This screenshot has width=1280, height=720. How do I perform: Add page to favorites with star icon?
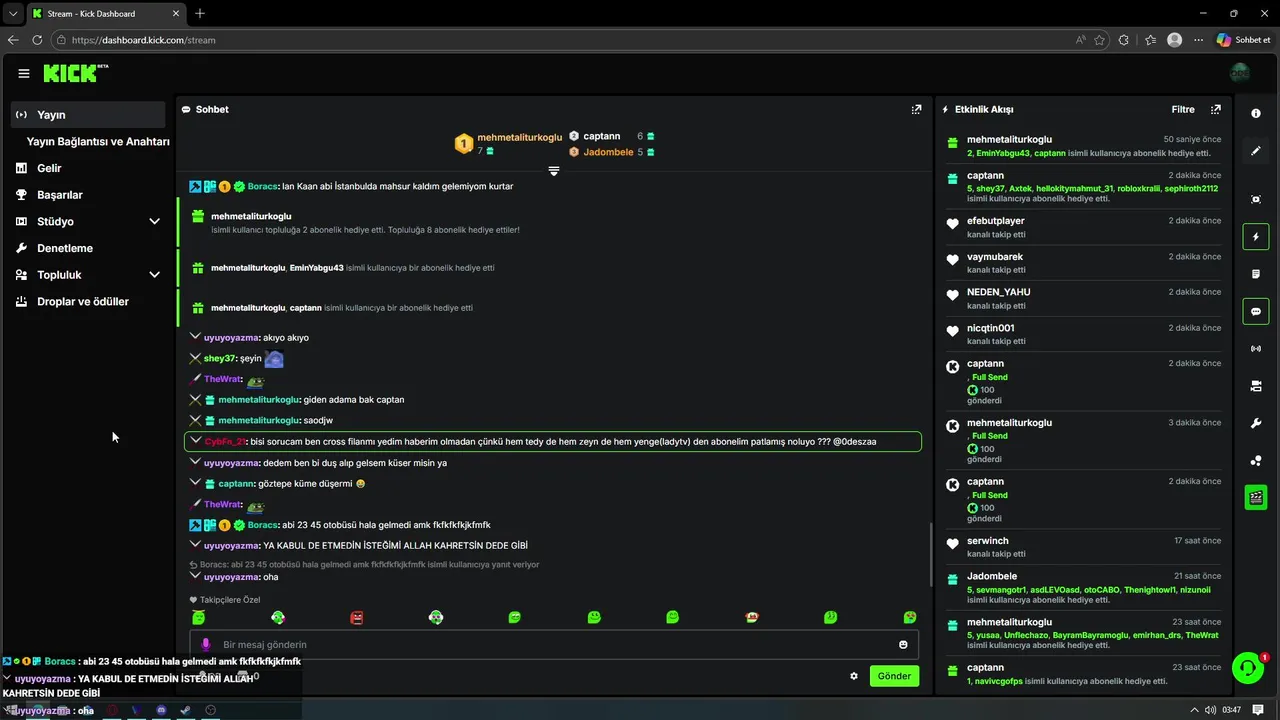point(1100,40)
